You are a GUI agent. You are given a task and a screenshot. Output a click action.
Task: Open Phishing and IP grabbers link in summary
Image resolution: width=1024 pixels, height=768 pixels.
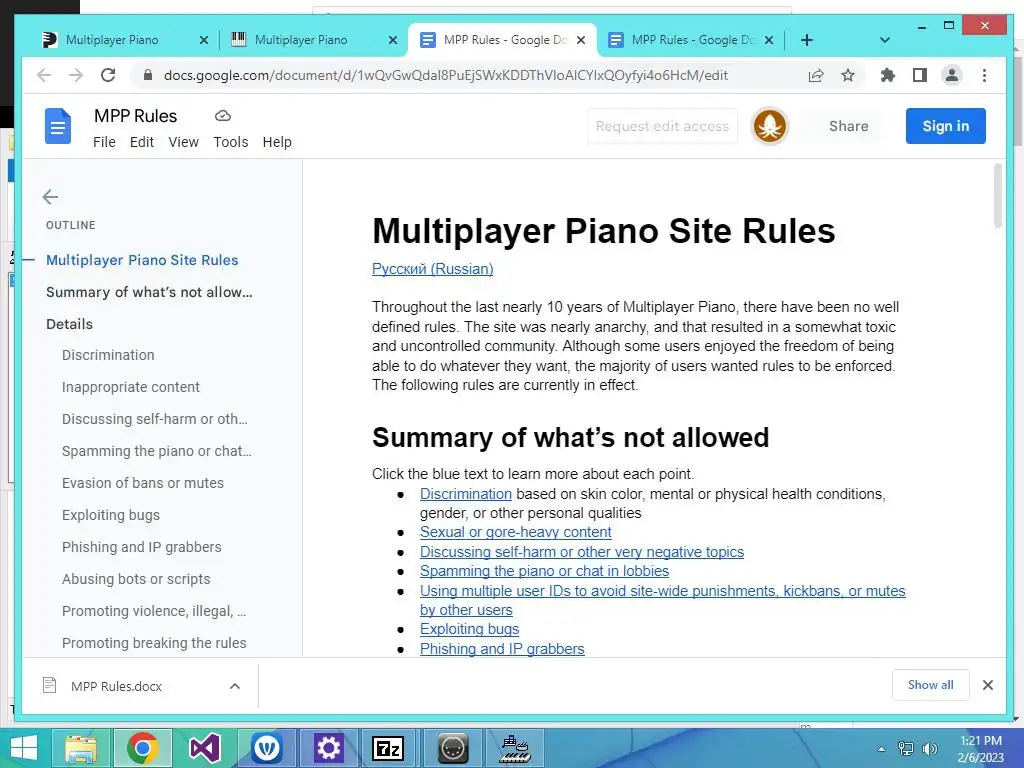pos(502,648)
